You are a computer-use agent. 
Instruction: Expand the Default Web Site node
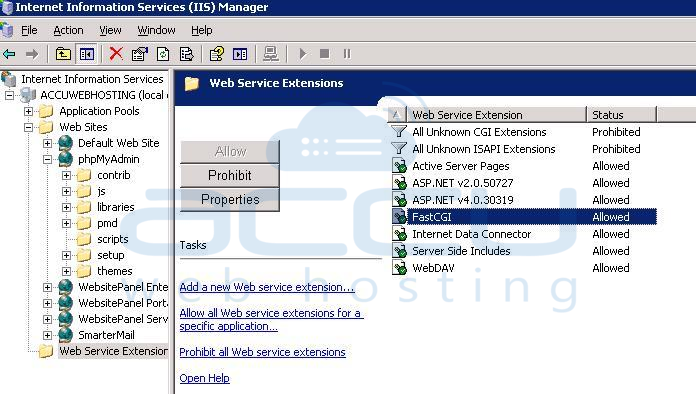pyautogui.click(x=47, y=143)
